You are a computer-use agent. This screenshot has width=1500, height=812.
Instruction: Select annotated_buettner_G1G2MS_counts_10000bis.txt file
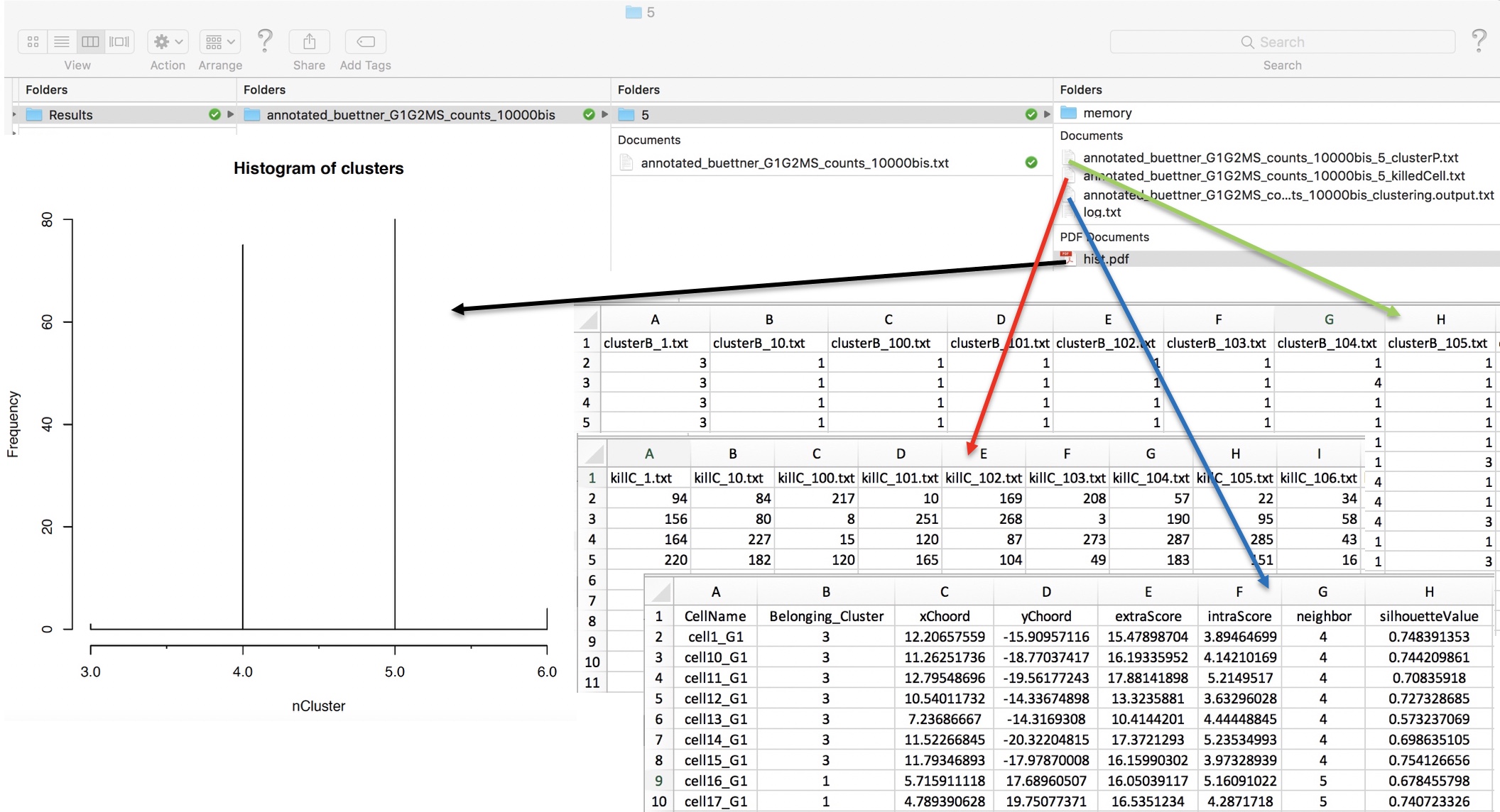pos(794,163)
